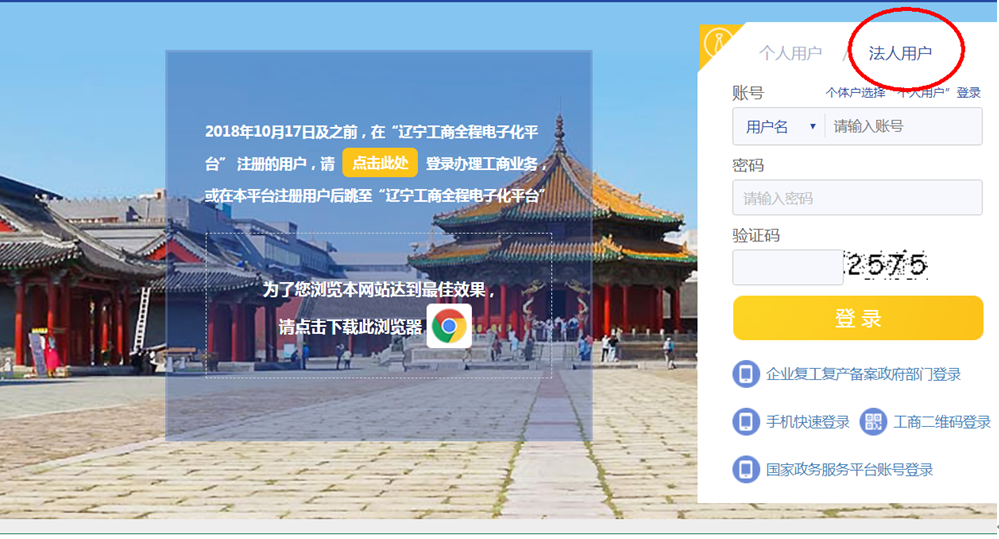The height and width of the screenshot is (539, 999).
Task: Click the QR code icon beside 工商二维码登录
Action: tap(873, 422)
